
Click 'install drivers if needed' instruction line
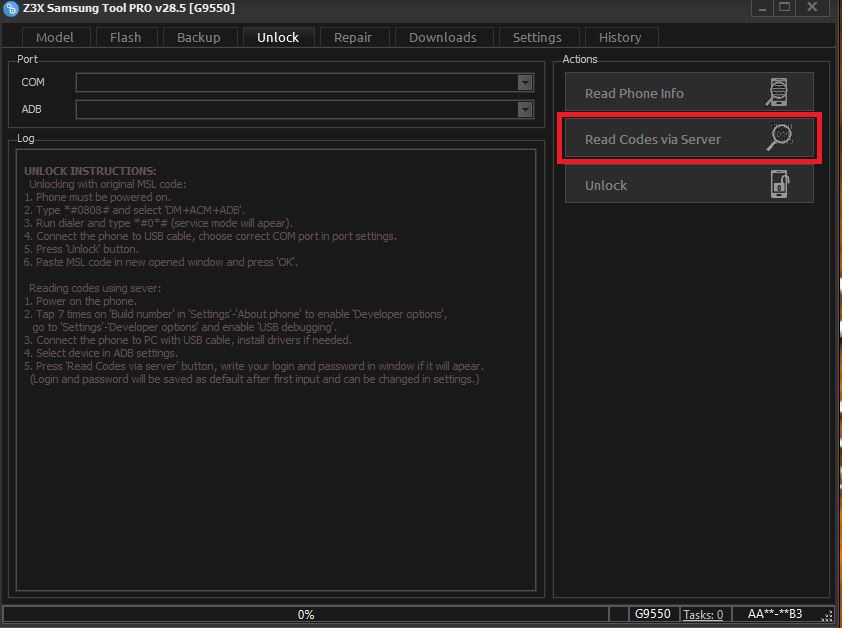[x=188, y=340]
